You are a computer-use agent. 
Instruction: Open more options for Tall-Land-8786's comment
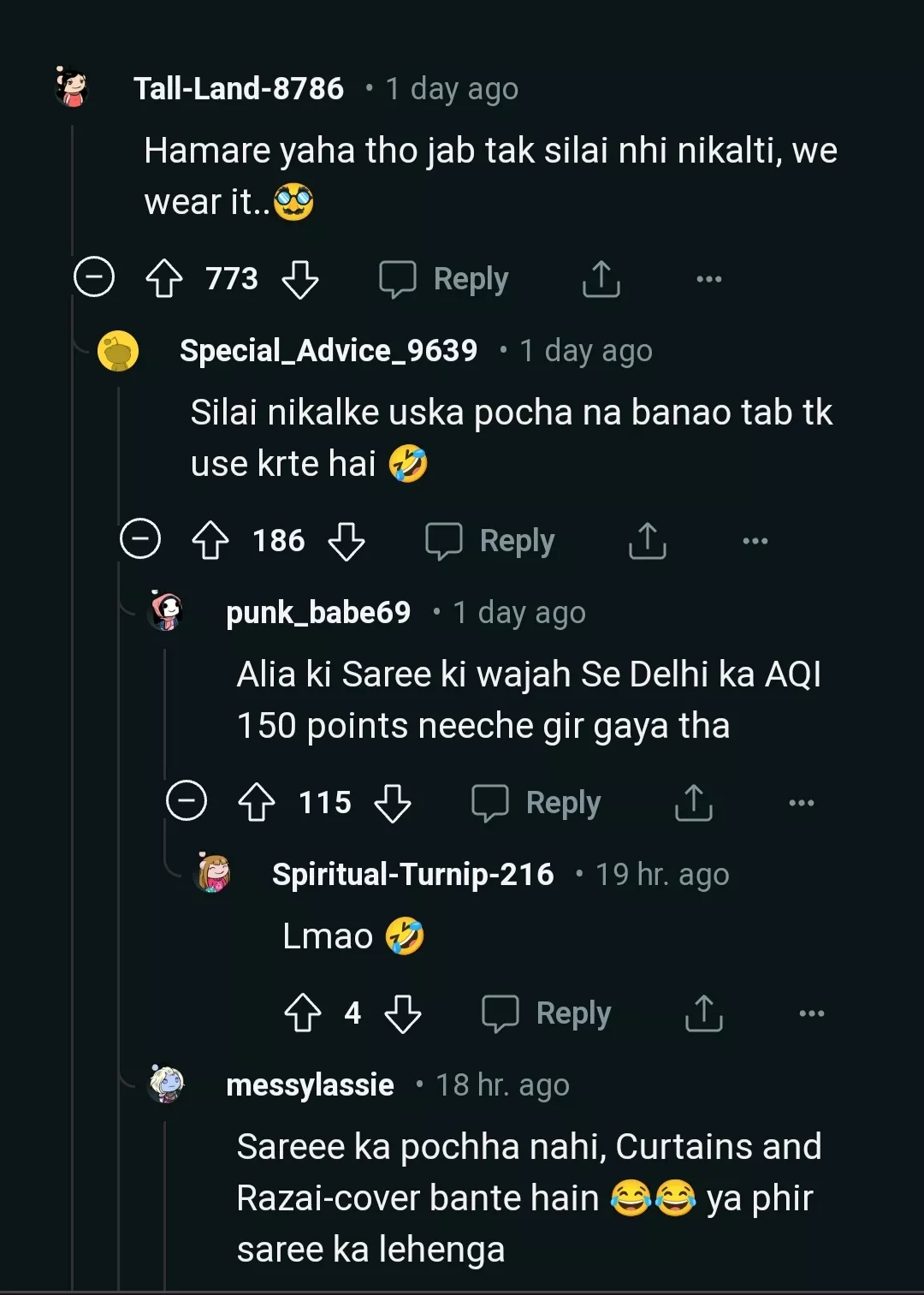pos(708,279)
